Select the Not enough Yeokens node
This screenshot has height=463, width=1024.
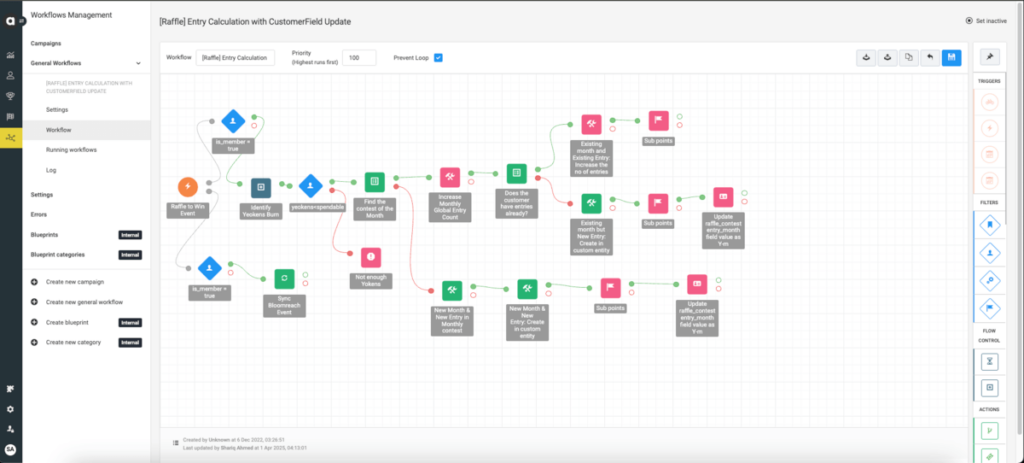click(371, 257)
